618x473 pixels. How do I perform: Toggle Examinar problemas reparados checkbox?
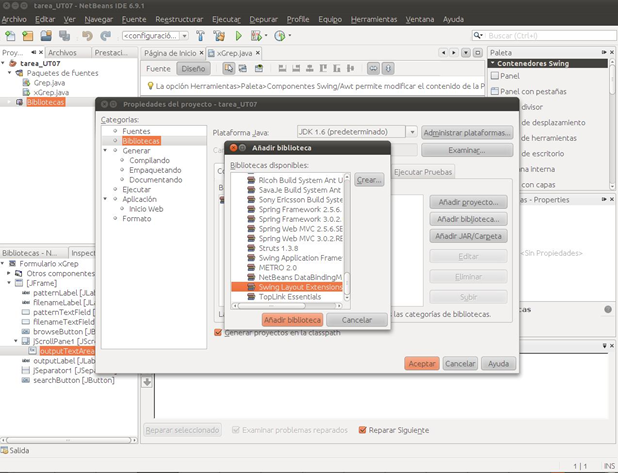tap(236, 430)
